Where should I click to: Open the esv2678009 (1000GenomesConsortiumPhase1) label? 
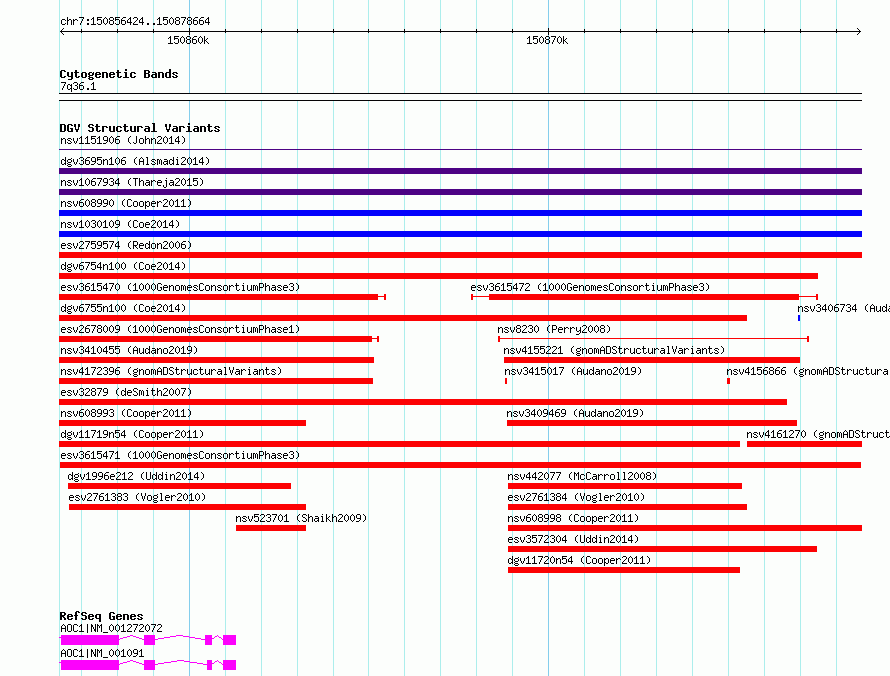tap(180, 329)
